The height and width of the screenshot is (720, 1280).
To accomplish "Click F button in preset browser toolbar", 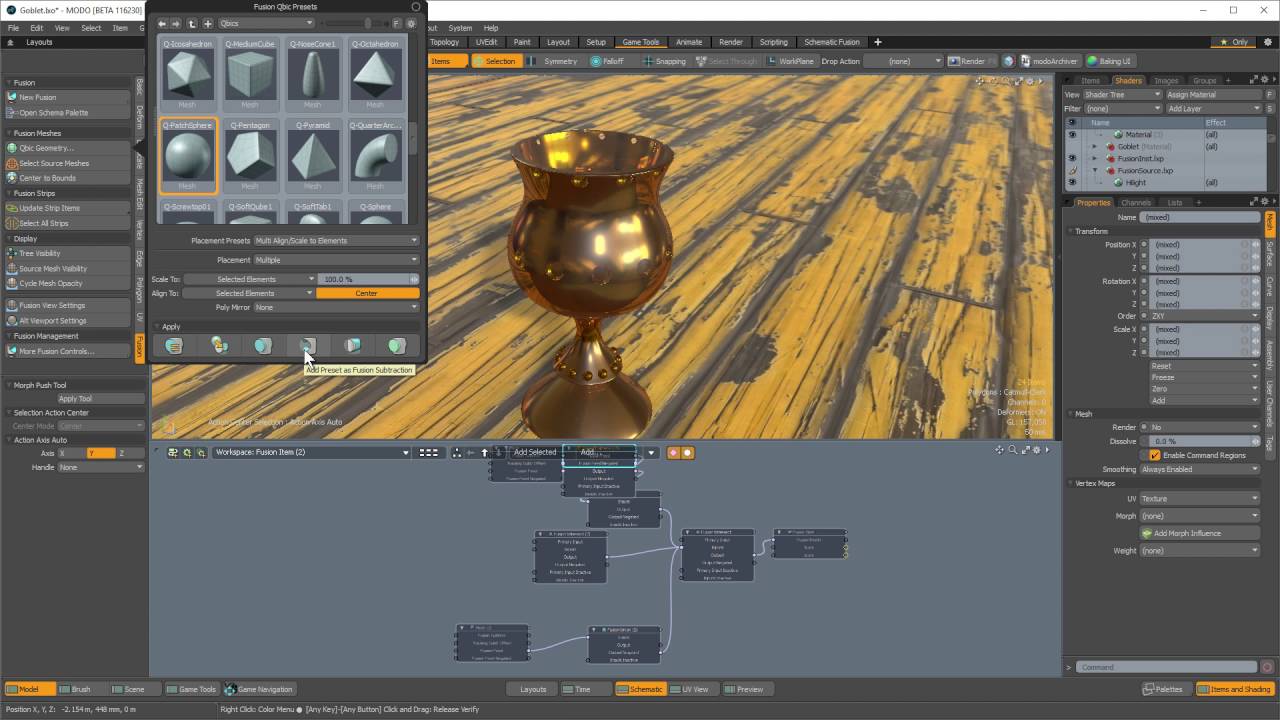I will click(x=397, y=23).
